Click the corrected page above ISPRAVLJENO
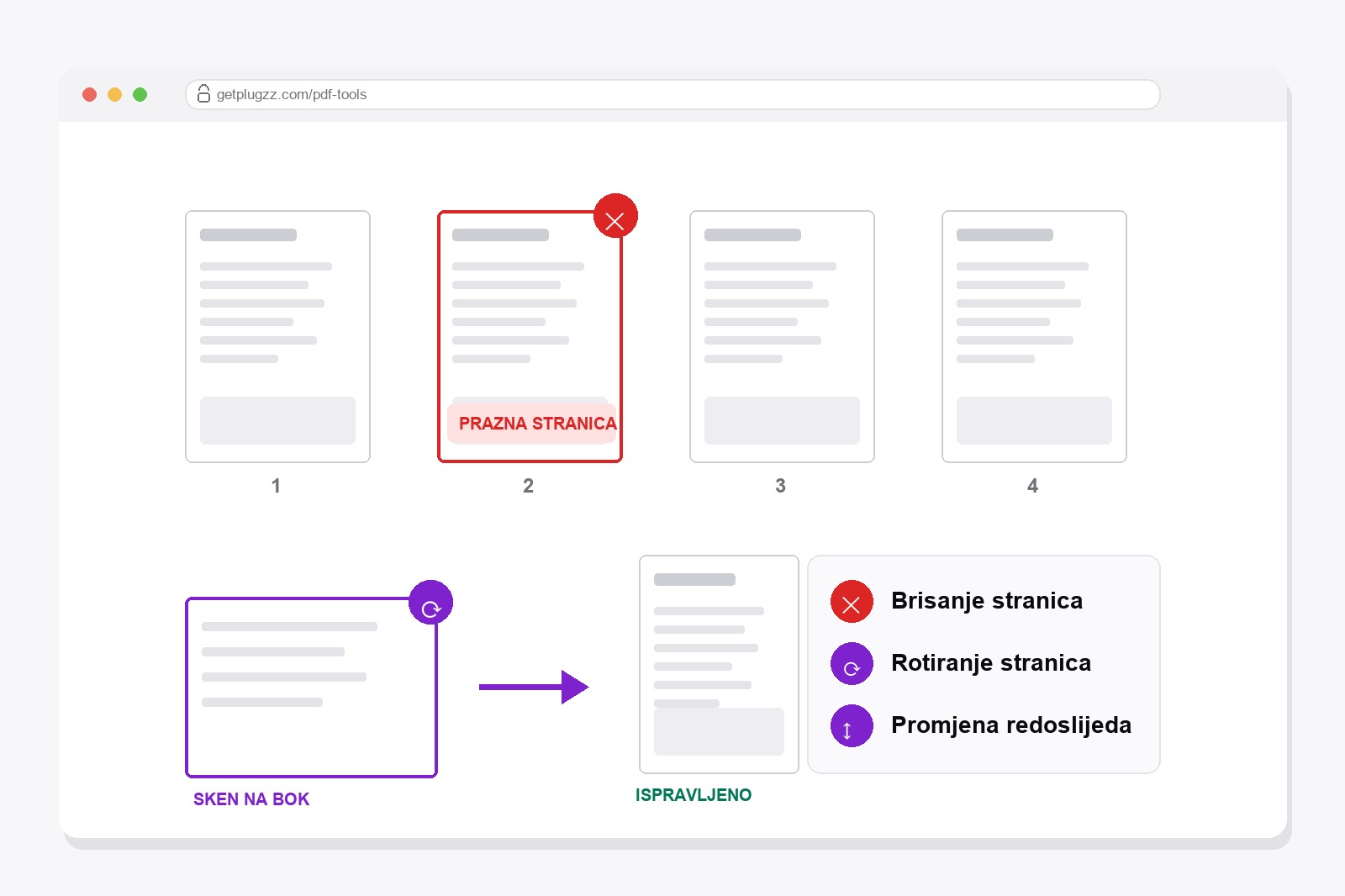This screenshot has width=1345, height=896. pos(719,664)
